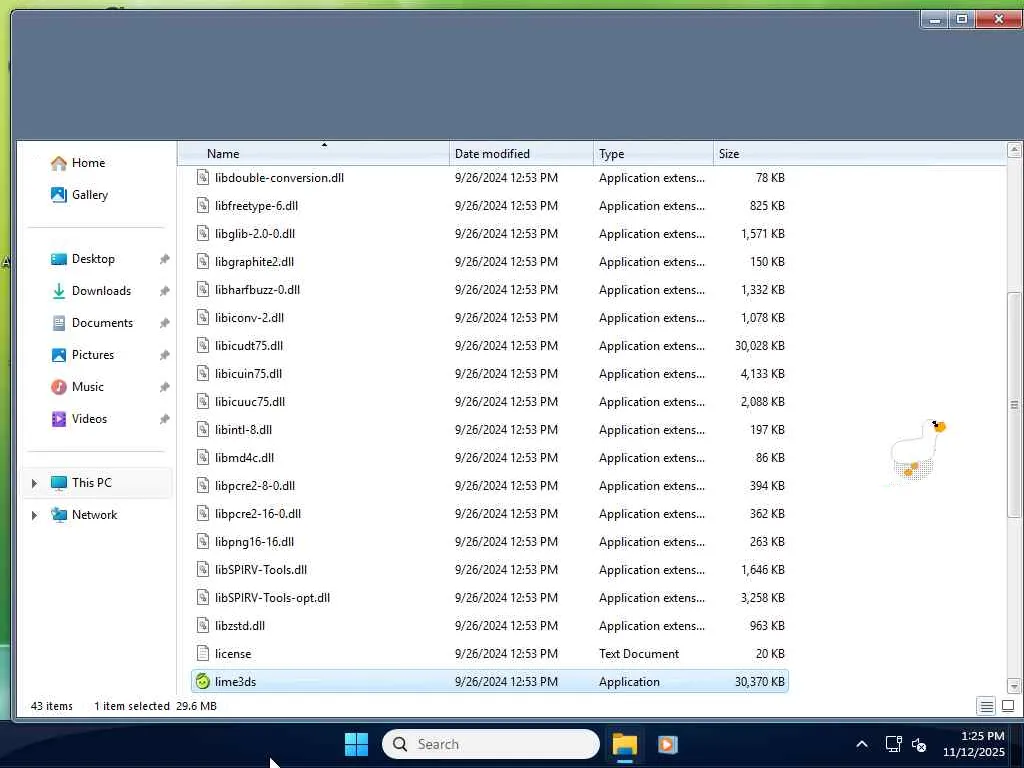1024x768 pixels.
Task: Click the muted volume tray icon
Action: pos(918,744)
